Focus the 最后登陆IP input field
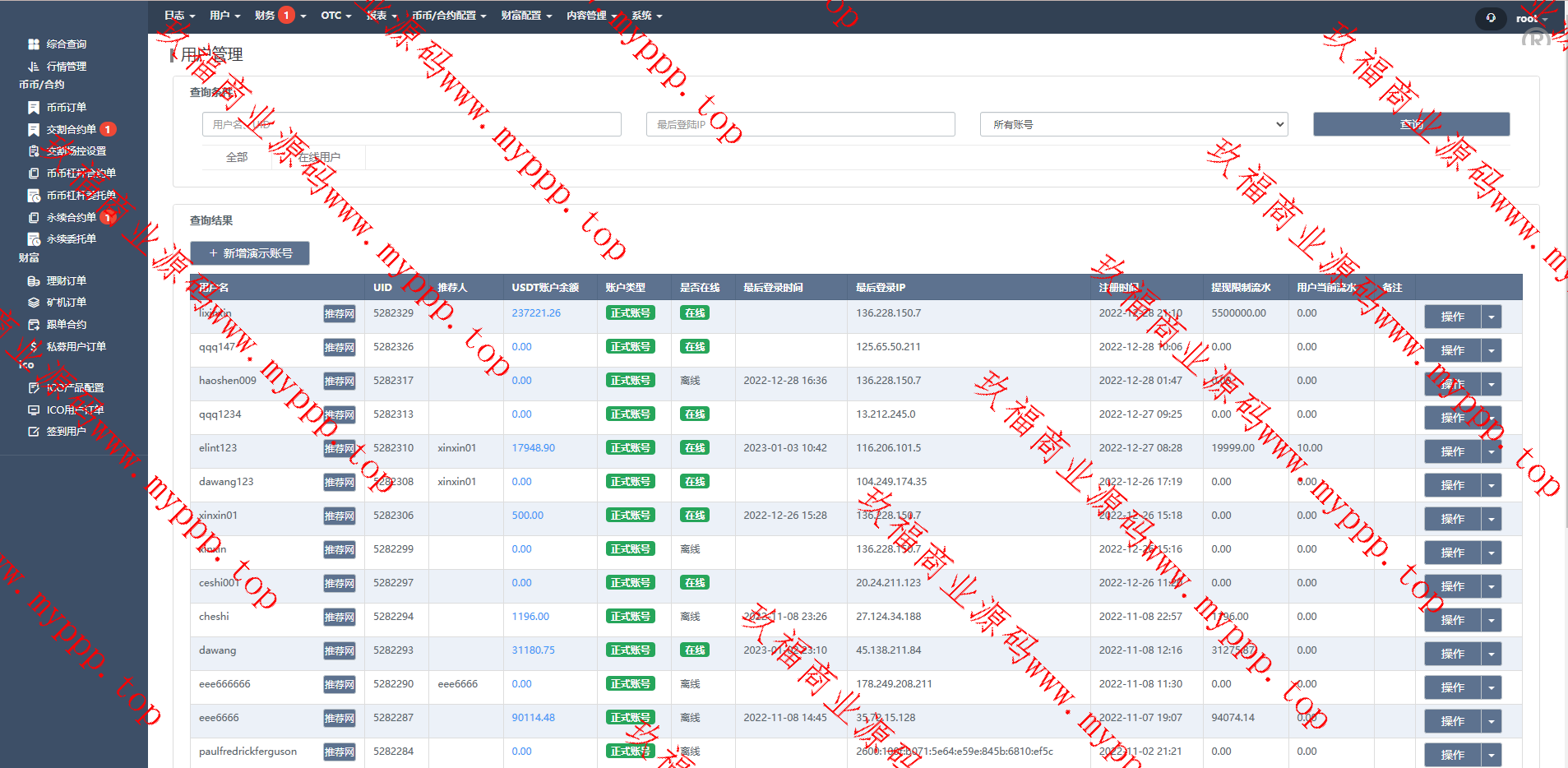The image size is (1568, 768). (x=800, y=125)
